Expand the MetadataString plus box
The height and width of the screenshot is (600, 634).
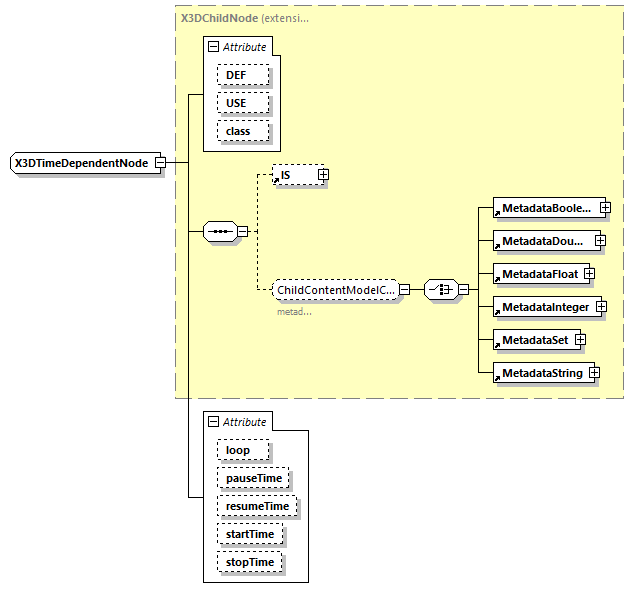pos(594,373)
